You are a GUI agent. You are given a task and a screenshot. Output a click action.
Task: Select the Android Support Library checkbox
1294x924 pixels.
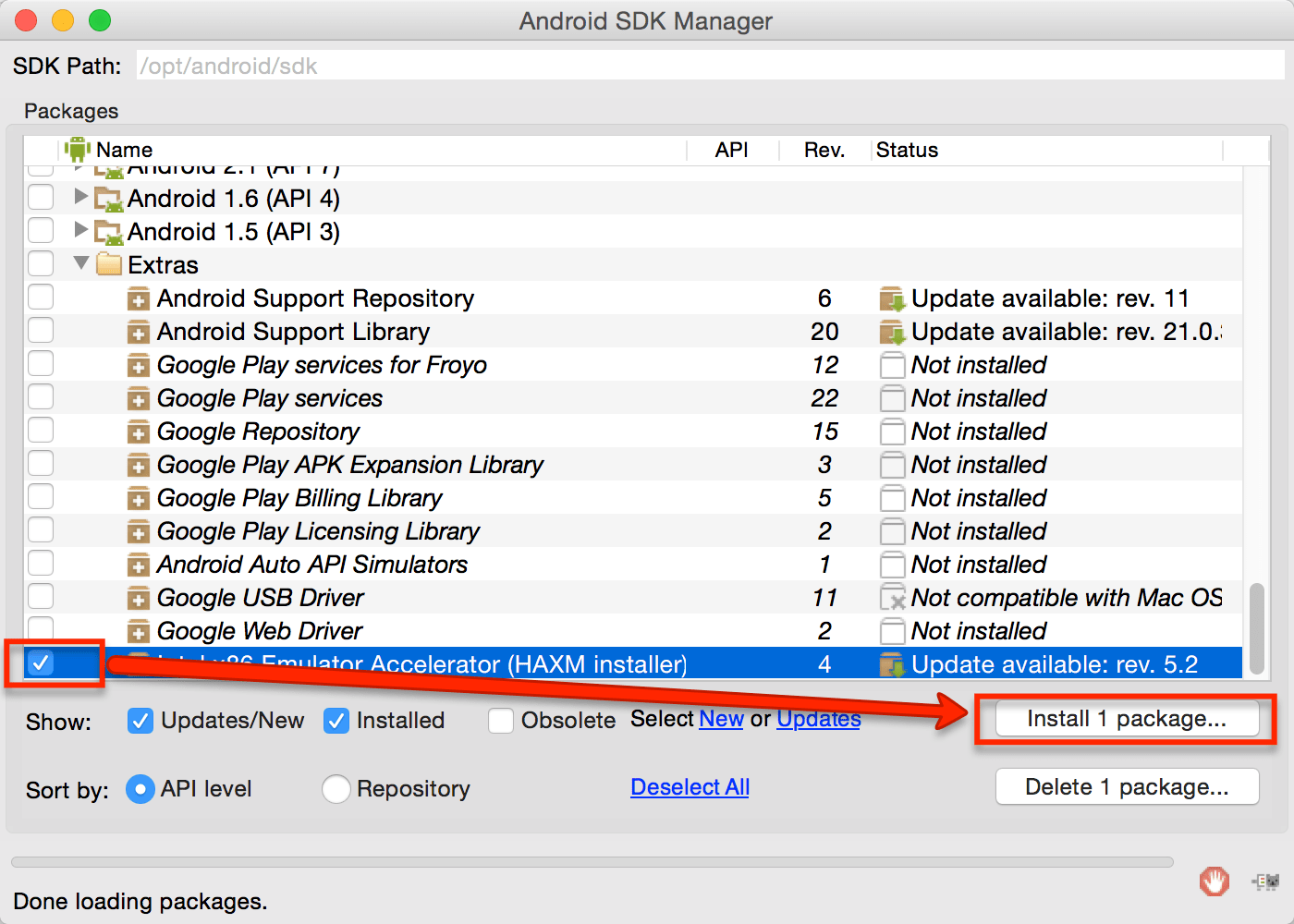click(x=41, y=331)
